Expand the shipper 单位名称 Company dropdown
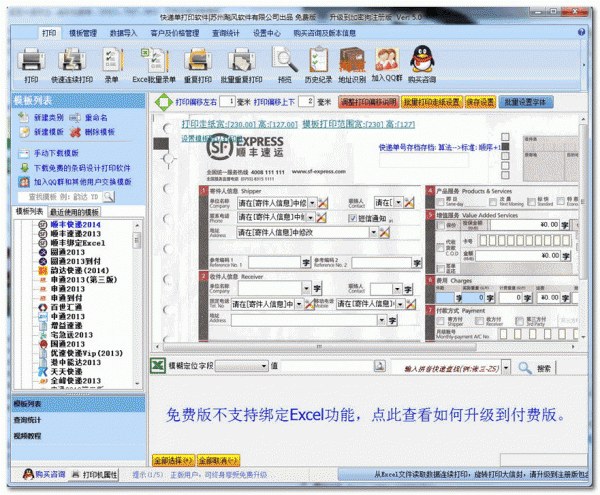The height and width of the screenshot is (495, 600). pyautogui.click(x=312, y=203)
